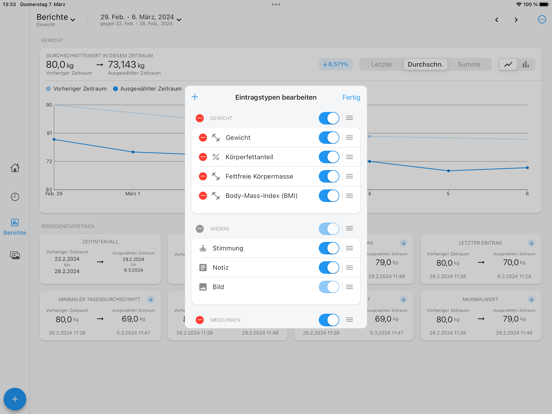
Task: Switch to bar chart view
Action: click(526, 64)
